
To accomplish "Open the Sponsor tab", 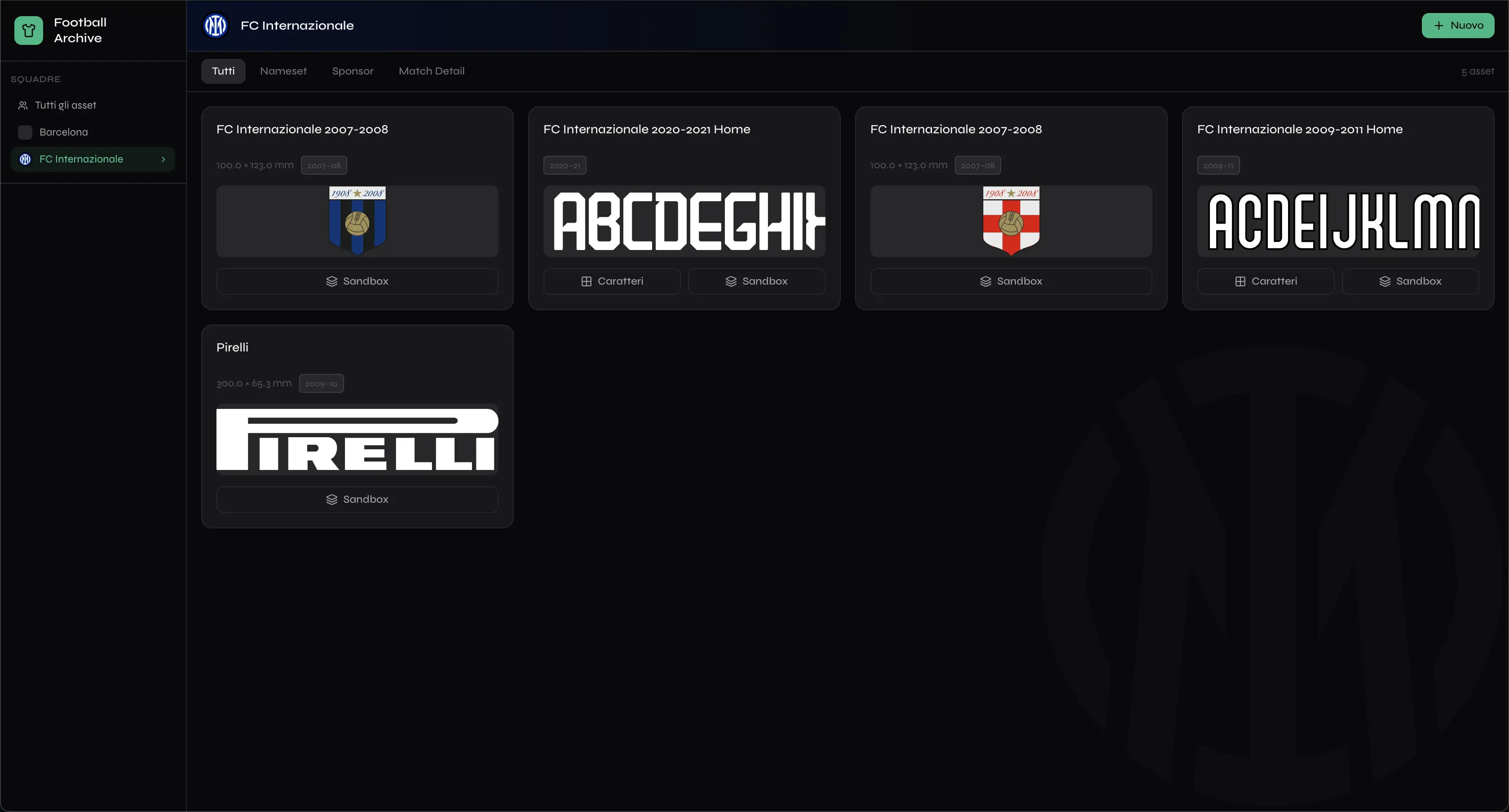I will point(353,71).
